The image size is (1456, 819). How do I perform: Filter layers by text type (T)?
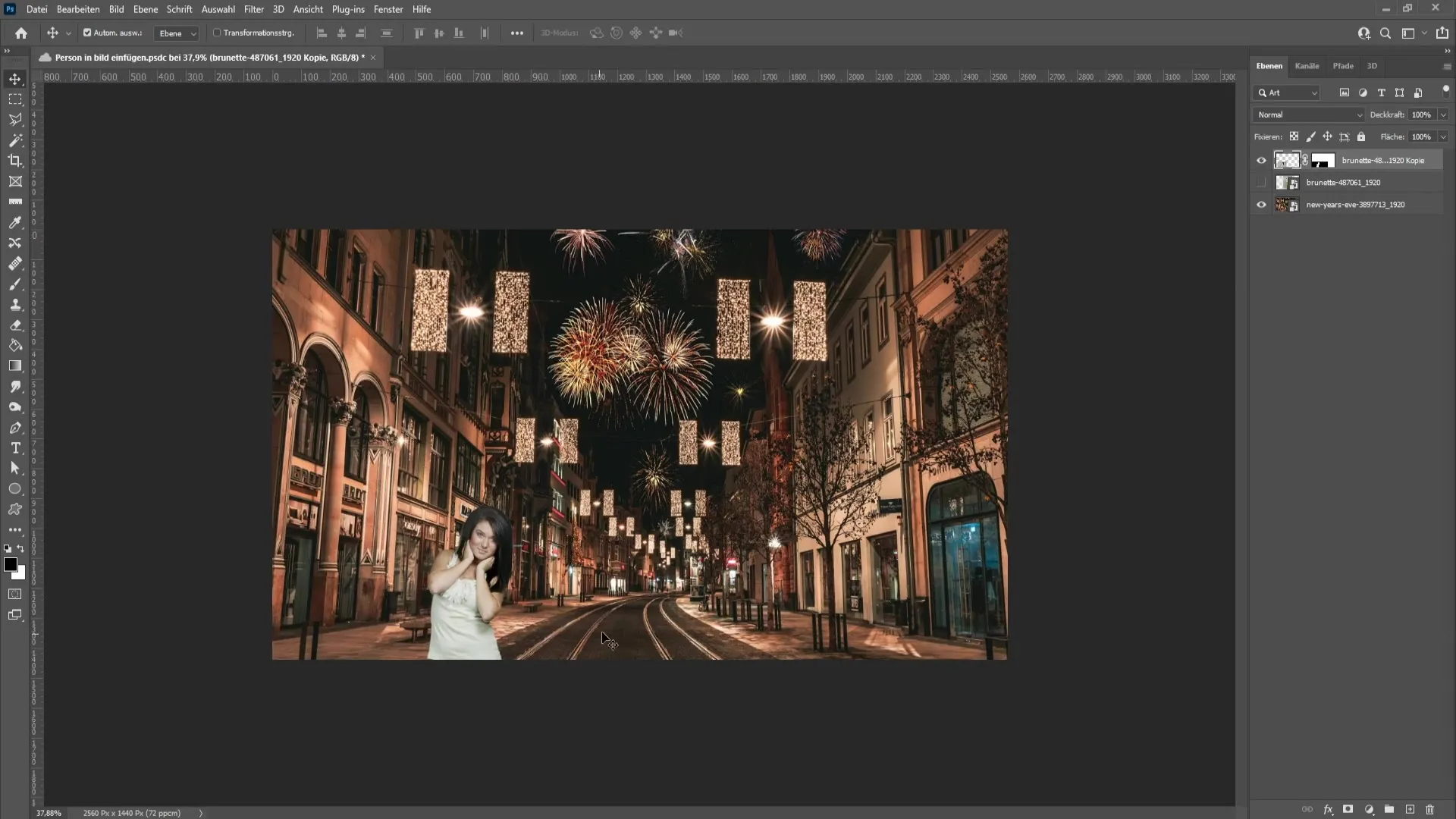[1381, 93]
